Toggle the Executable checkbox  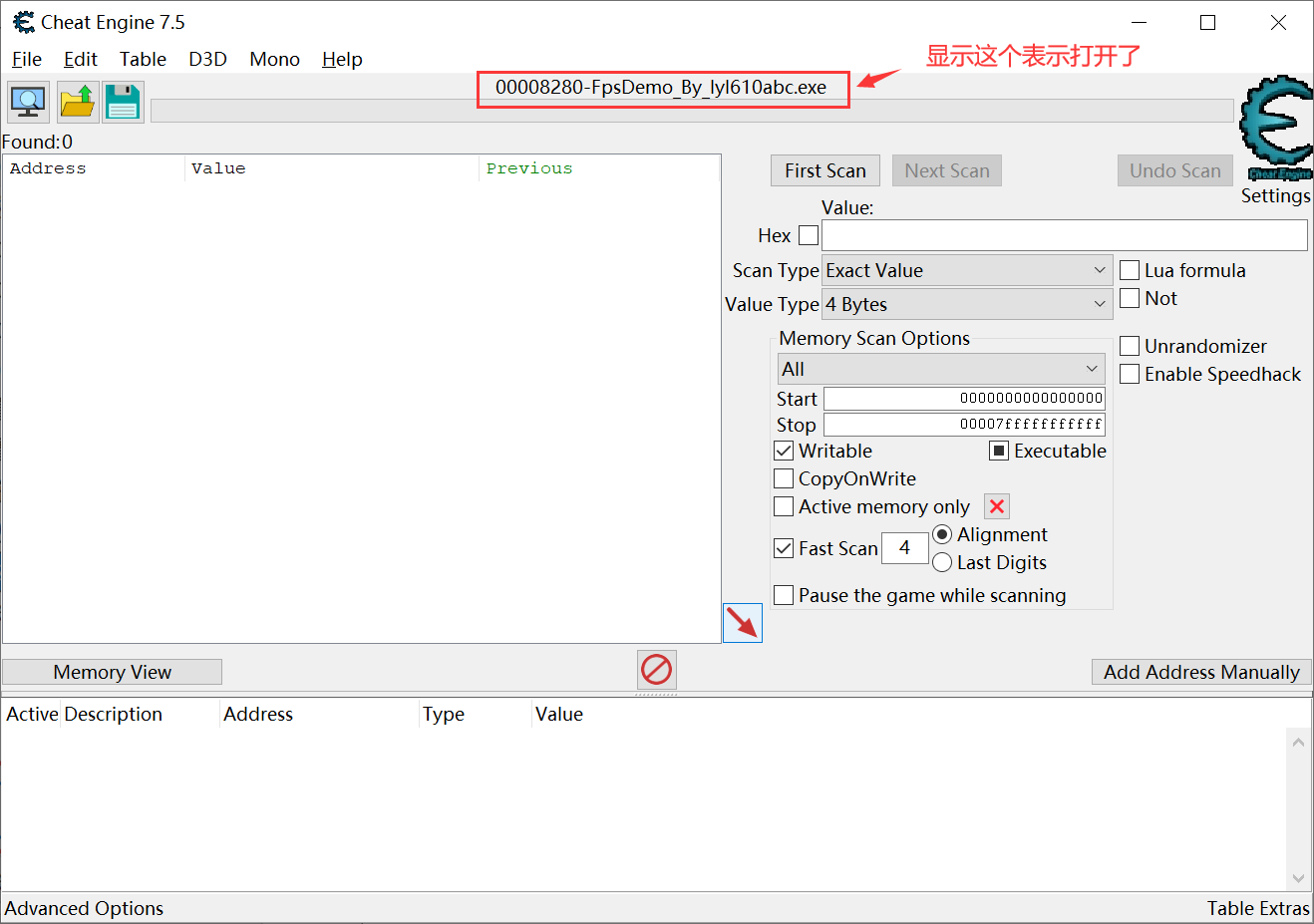point(999,451)
